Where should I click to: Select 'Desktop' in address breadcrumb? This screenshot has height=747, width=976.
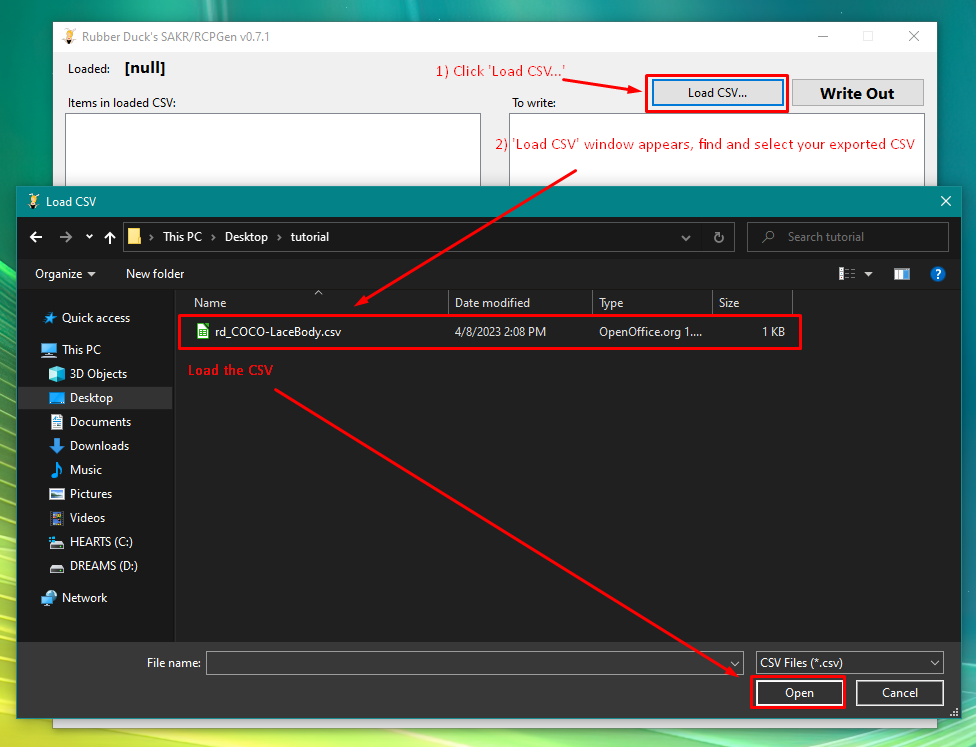(246, 237)
